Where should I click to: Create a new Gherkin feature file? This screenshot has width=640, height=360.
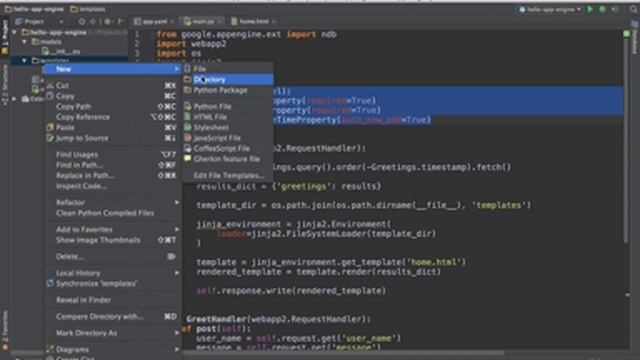click(228, 159)
